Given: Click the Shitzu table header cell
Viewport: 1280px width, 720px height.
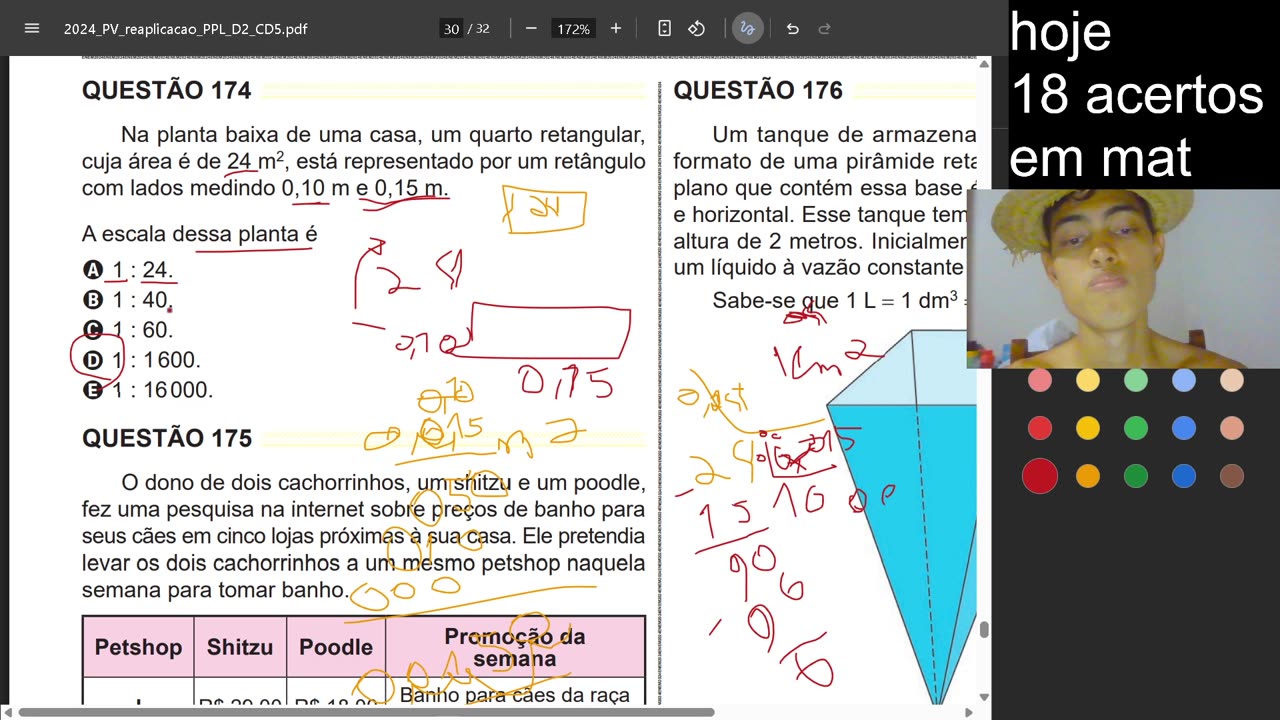Looking at the screenshot, I should coord(240,647).
